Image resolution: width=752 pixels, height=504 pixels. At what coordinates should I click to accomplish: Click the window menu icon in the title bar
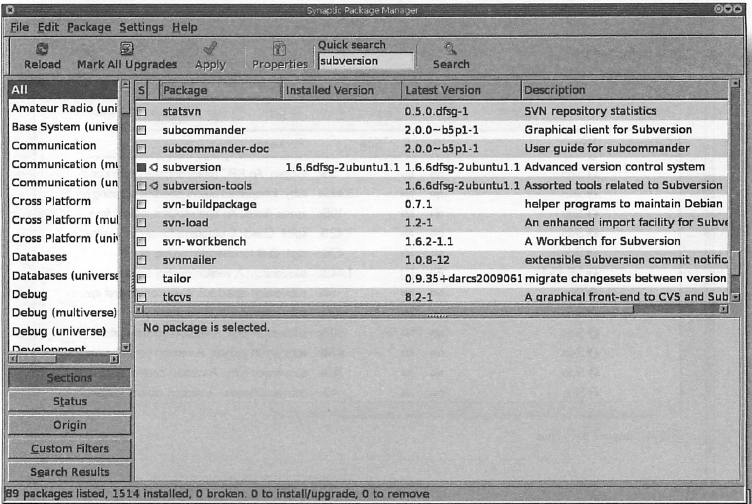10,8
